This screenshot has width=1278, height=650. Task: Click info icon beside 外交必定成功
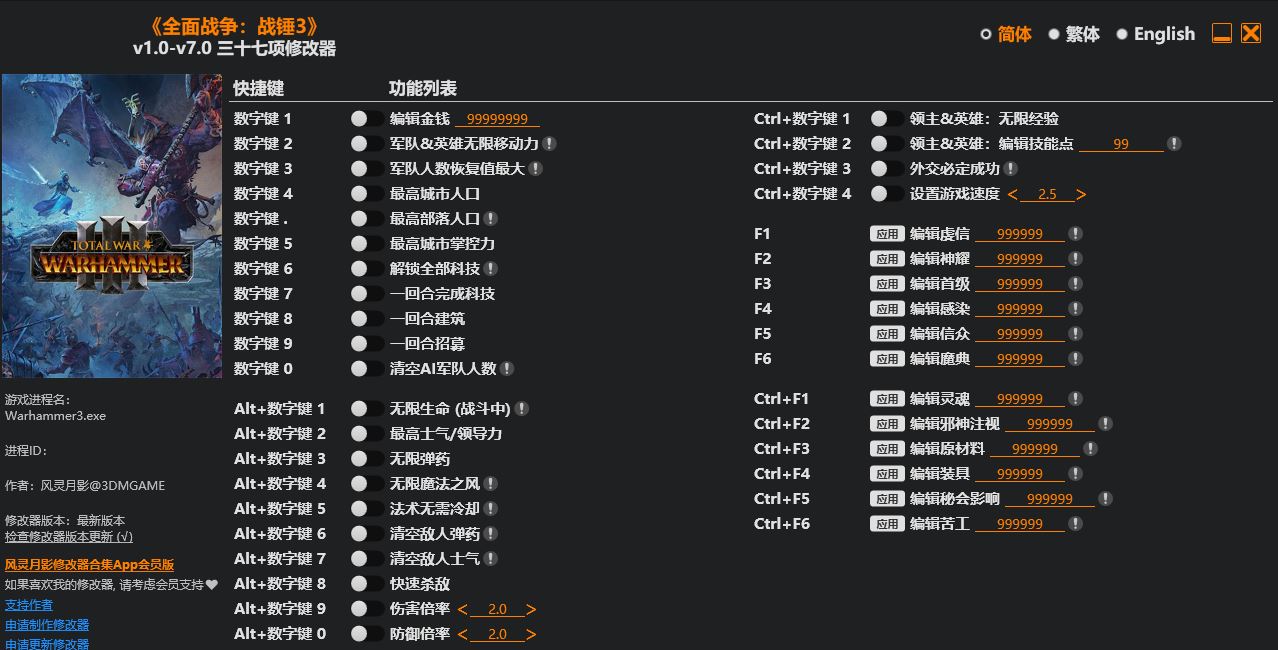1011,169
